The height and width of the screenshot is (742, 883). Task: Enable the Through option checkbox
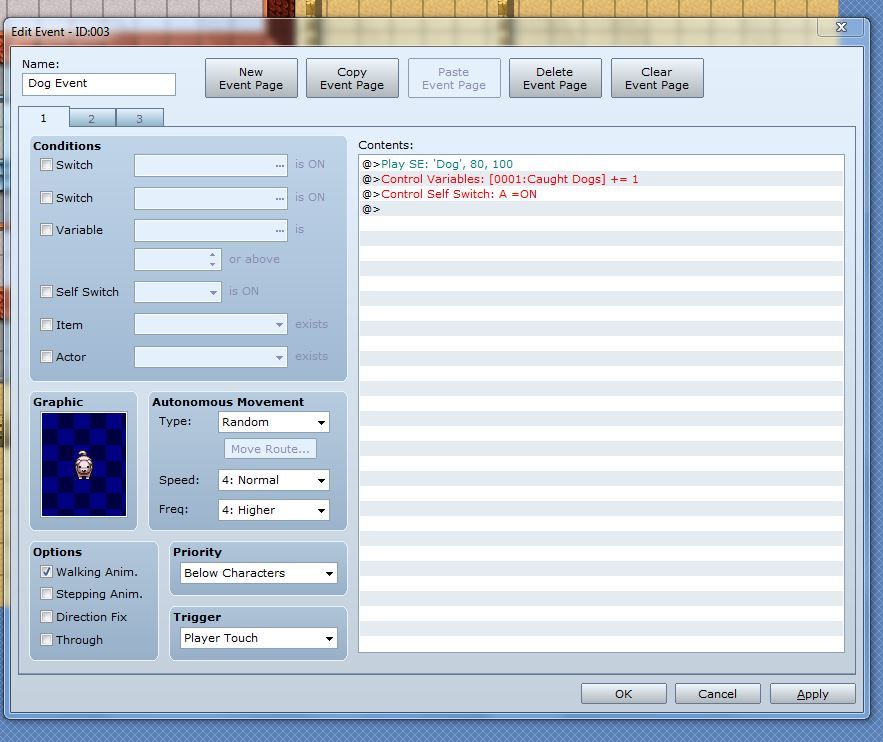(46, 640)
